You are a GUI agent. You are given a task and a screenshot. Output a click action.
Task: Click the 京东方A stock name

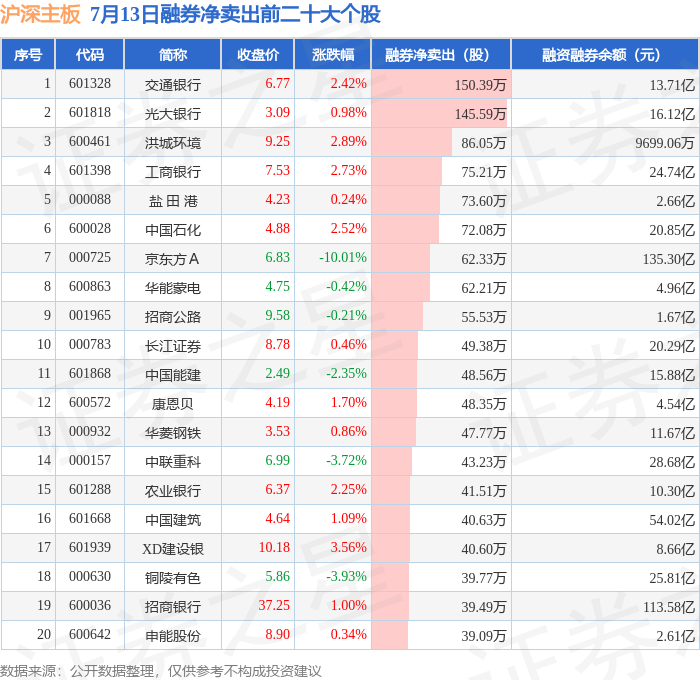click(172, 259)
